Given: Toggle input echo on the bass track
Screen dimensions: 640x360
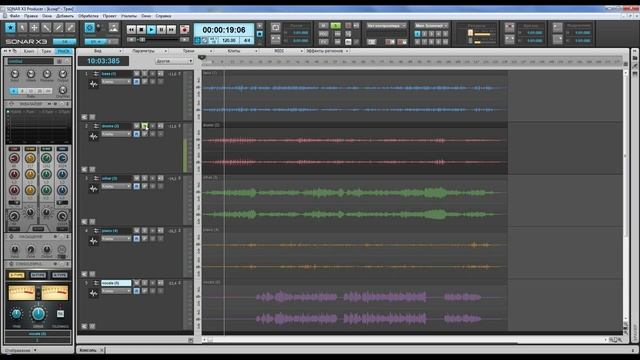Looking at the screenshot, I should tap(160, 73).
